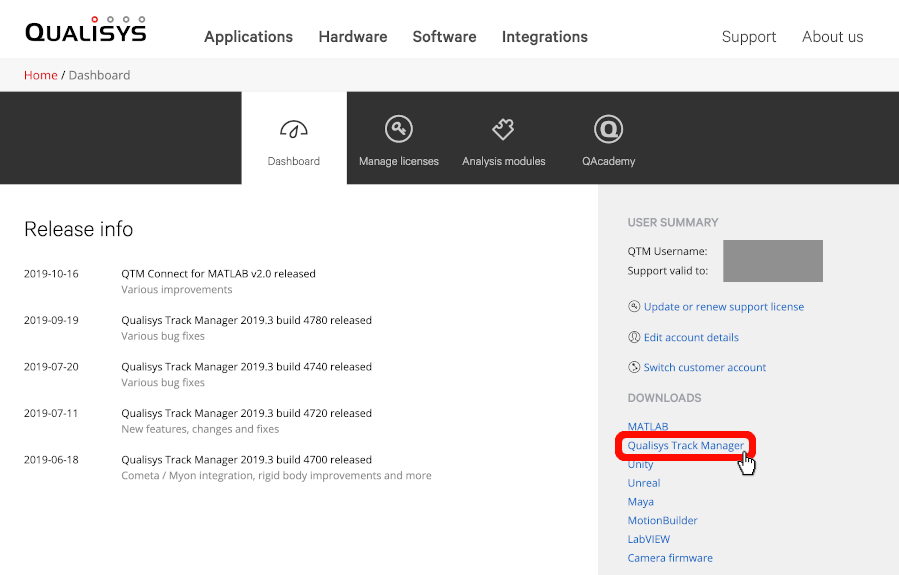
Task: Click the QAcademy Q icon
Action: [608, 129]
